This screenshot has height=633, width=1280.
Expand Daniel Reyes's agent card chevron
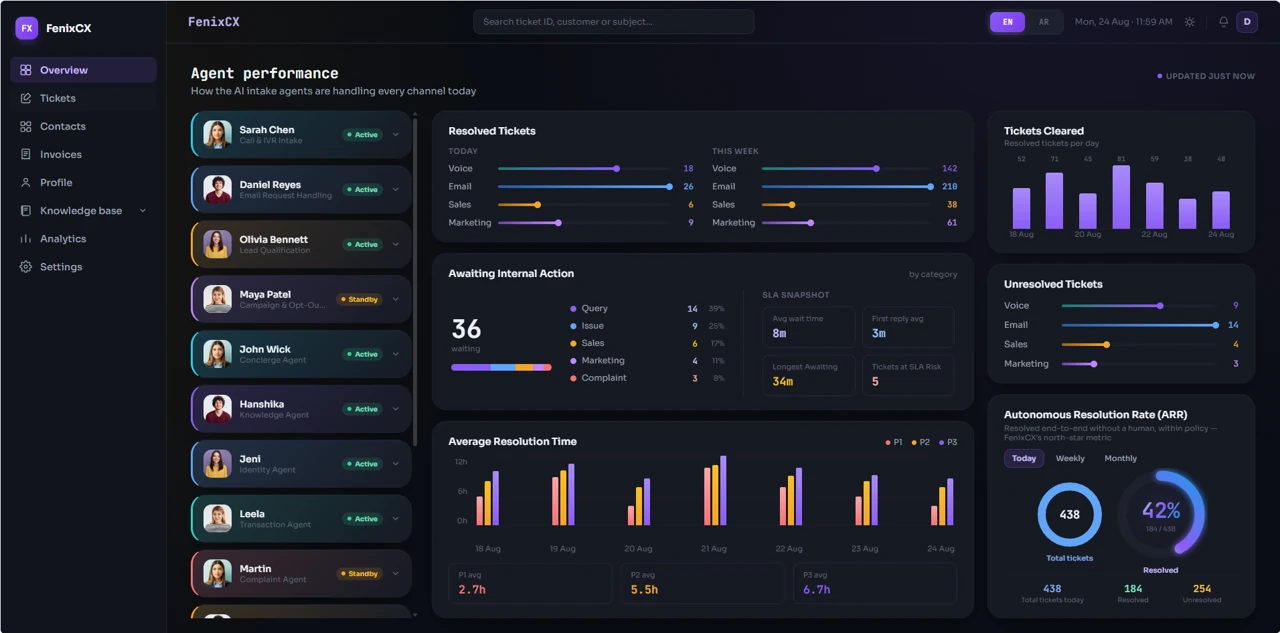(x=396, y=189)
